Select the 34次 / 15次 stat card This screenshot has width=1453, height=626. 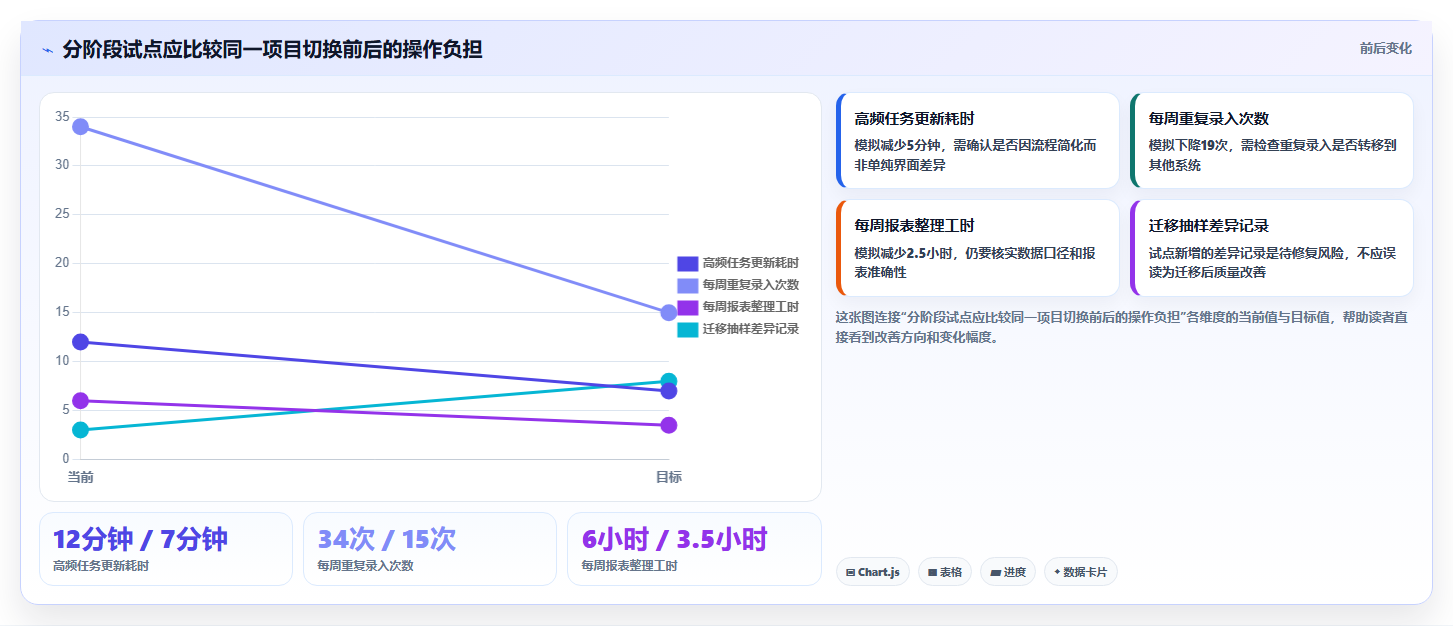(430, 549)
